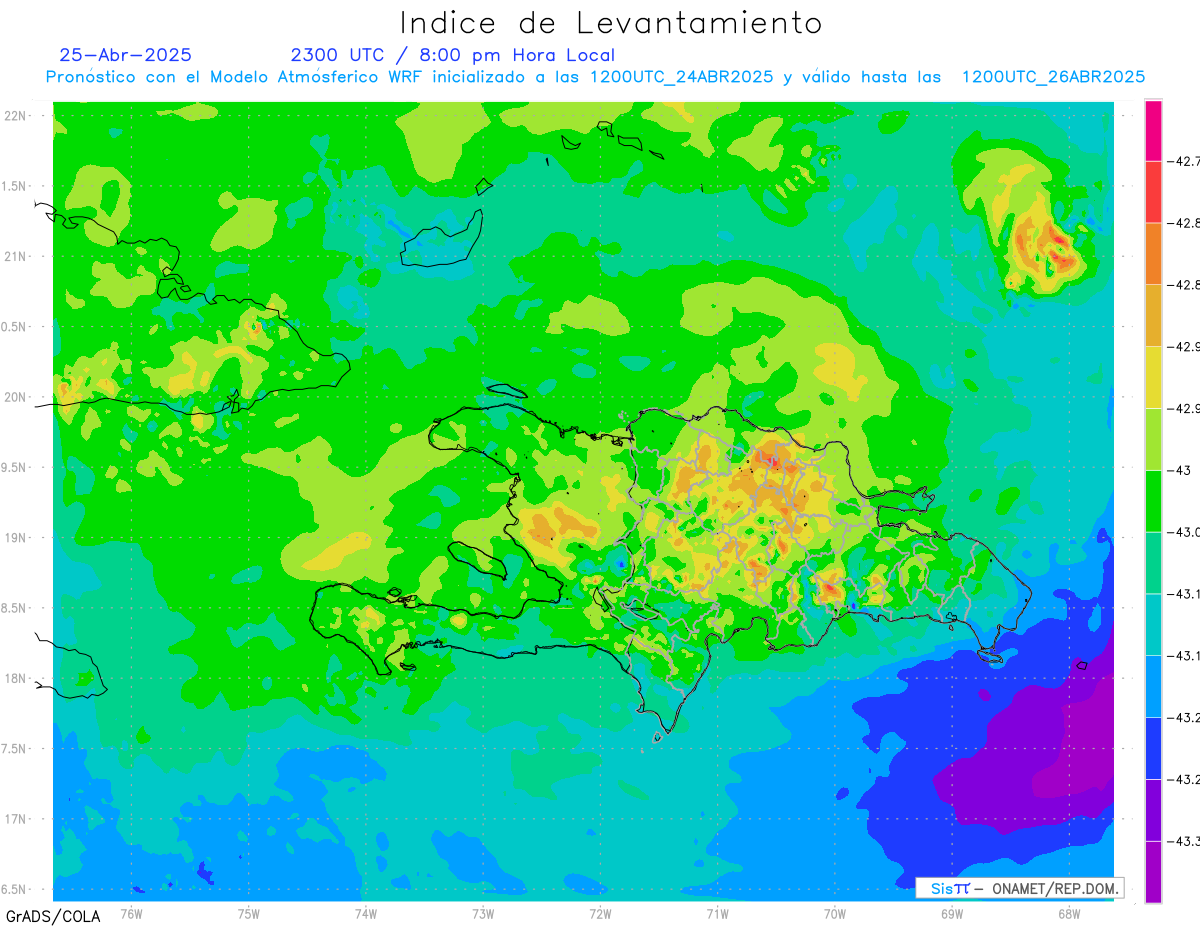
Task: Select the orange swatch in color bar
Action: pos(1153,253)
